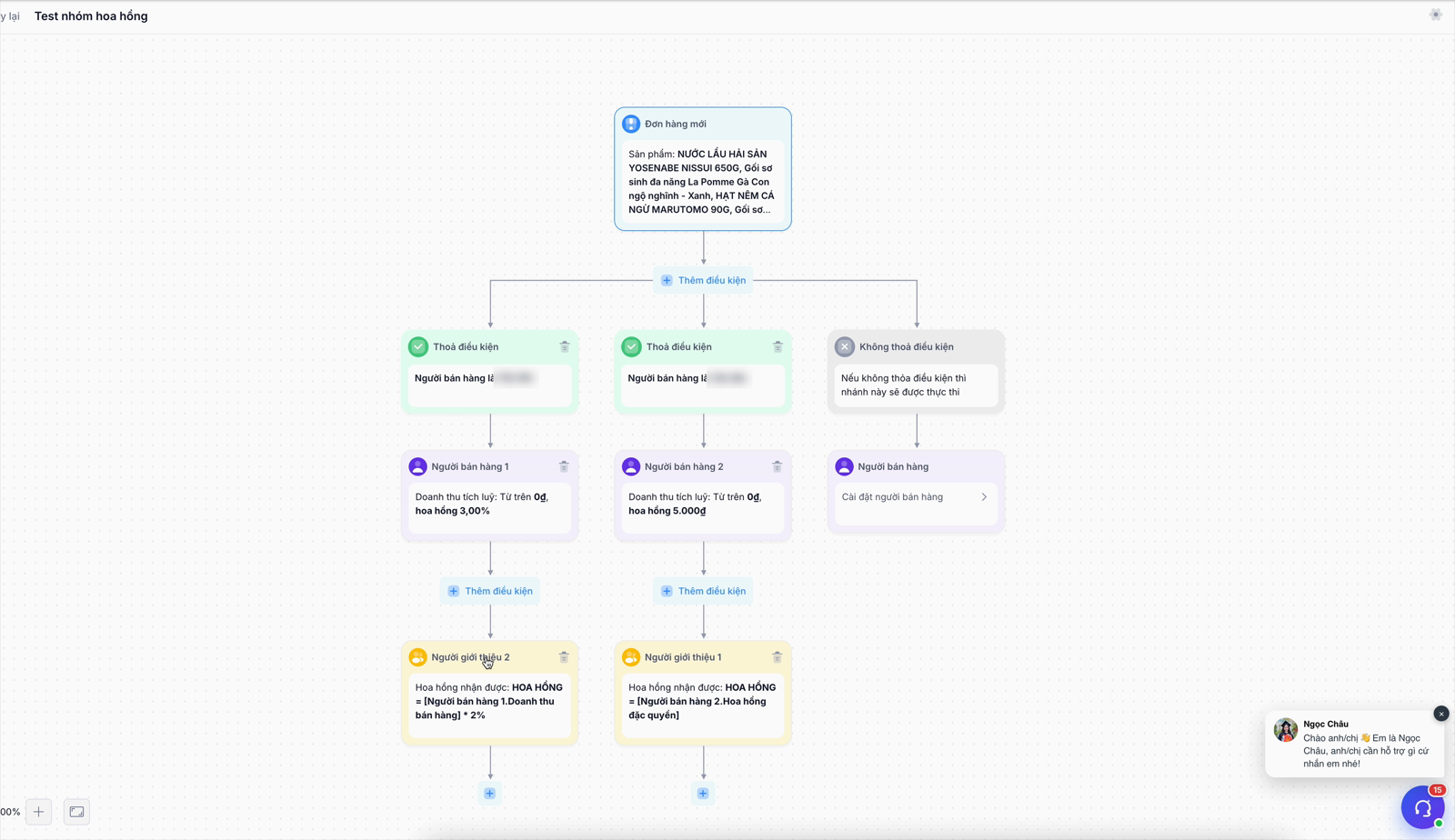Open the Đơn hàng mới product card

pyautogui.click(x=703, y=182)
